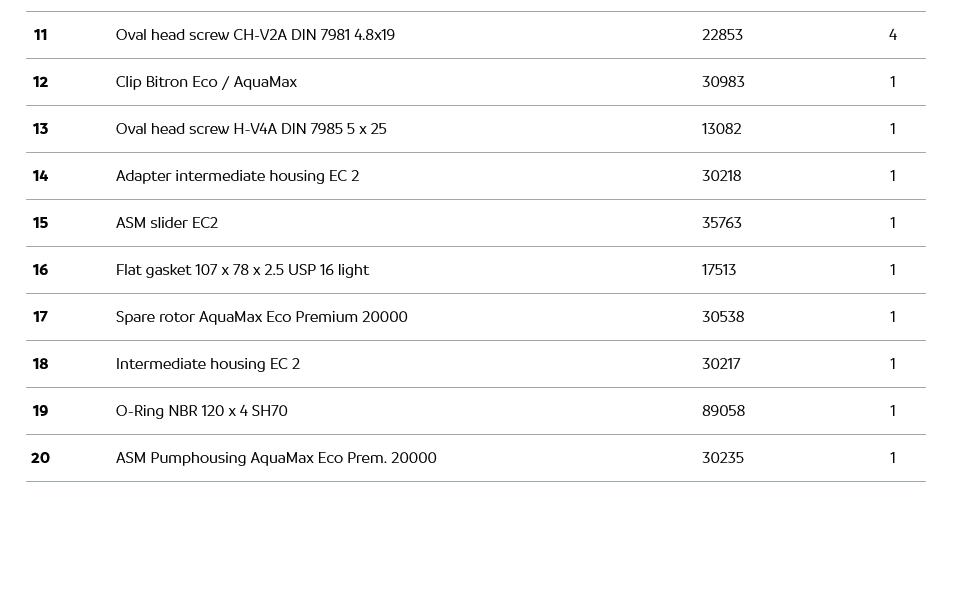Select part number 89058

click(723, 411)
